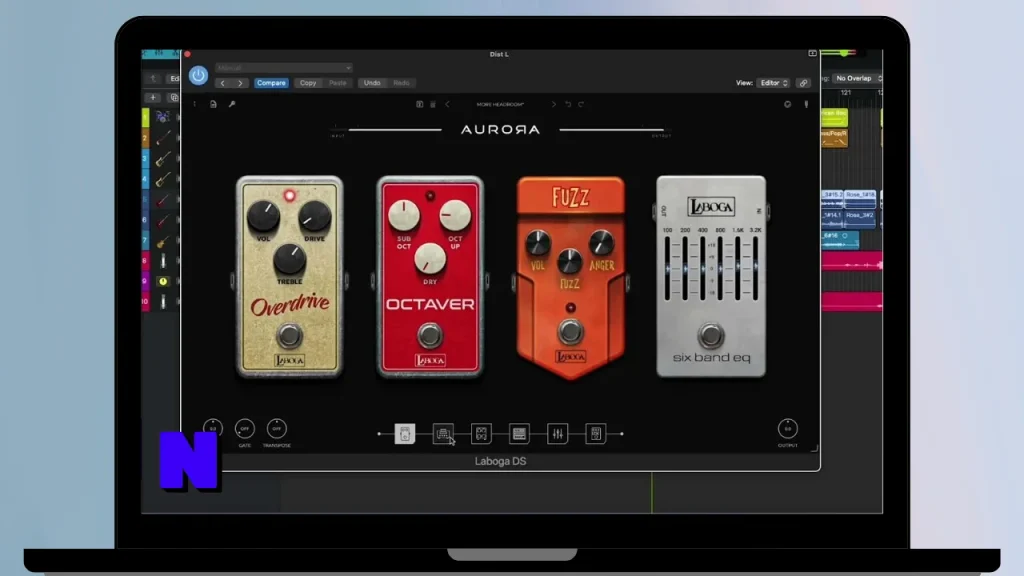This screenshot has width=1024, height=576.
Task: Select guitar track 7 icon
Action: point(163,241)
